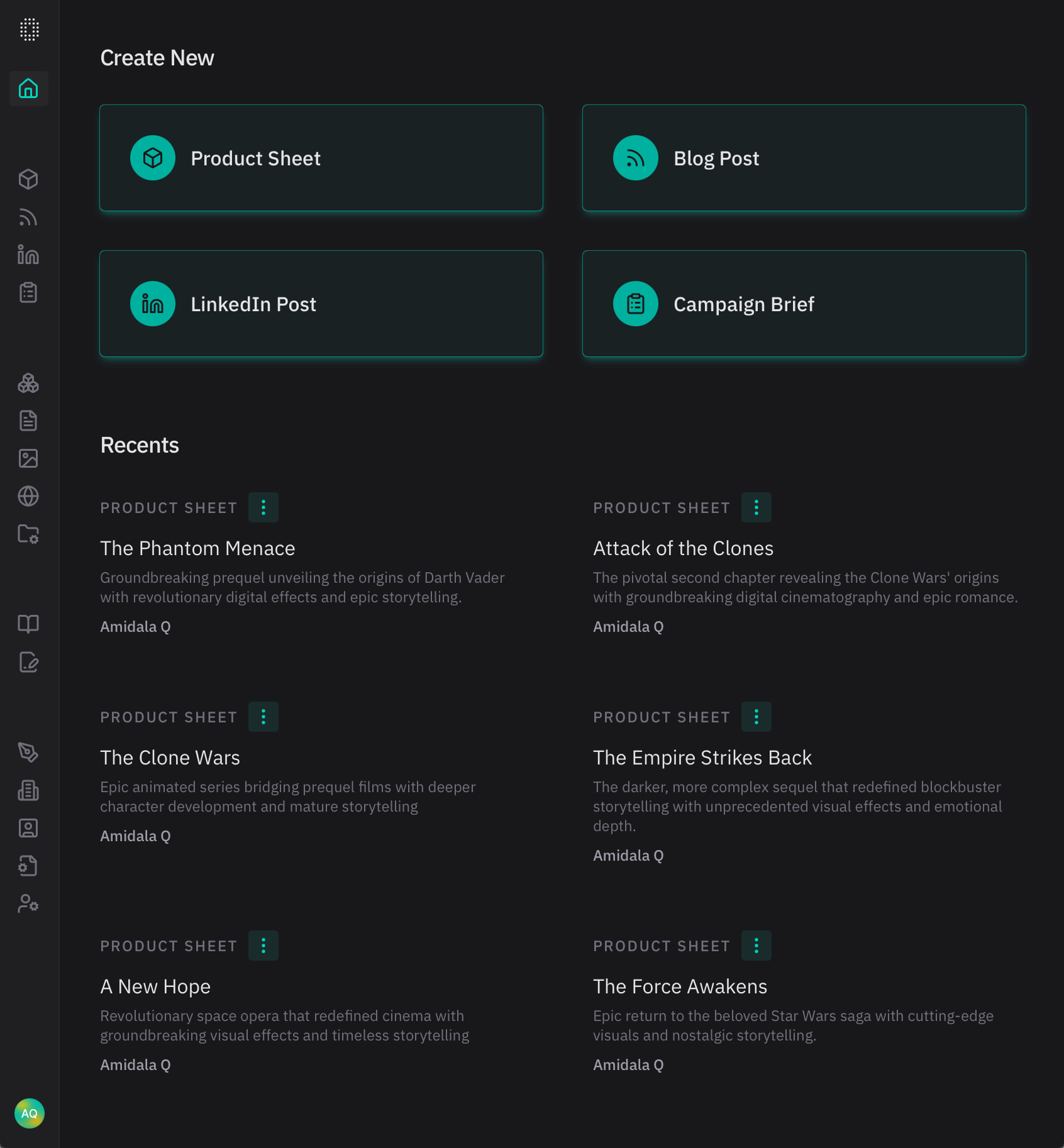The image size is (1064, 1148).
Task: Open the Product Sheet cube icon in sidebar
Action: (29, 179)
